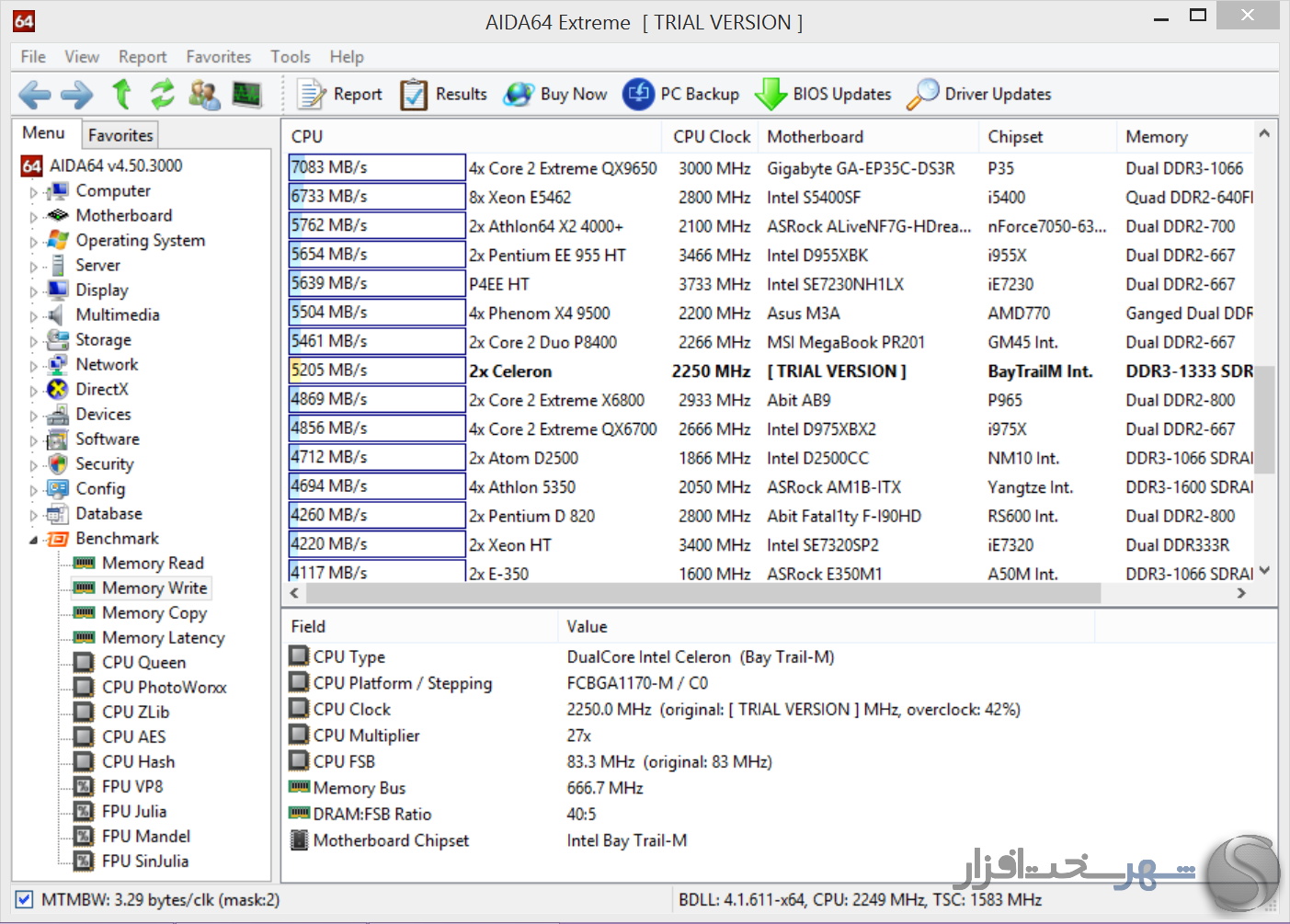Select Memory Write benchmark
The image size is (1290, 924).
[154, 587]
